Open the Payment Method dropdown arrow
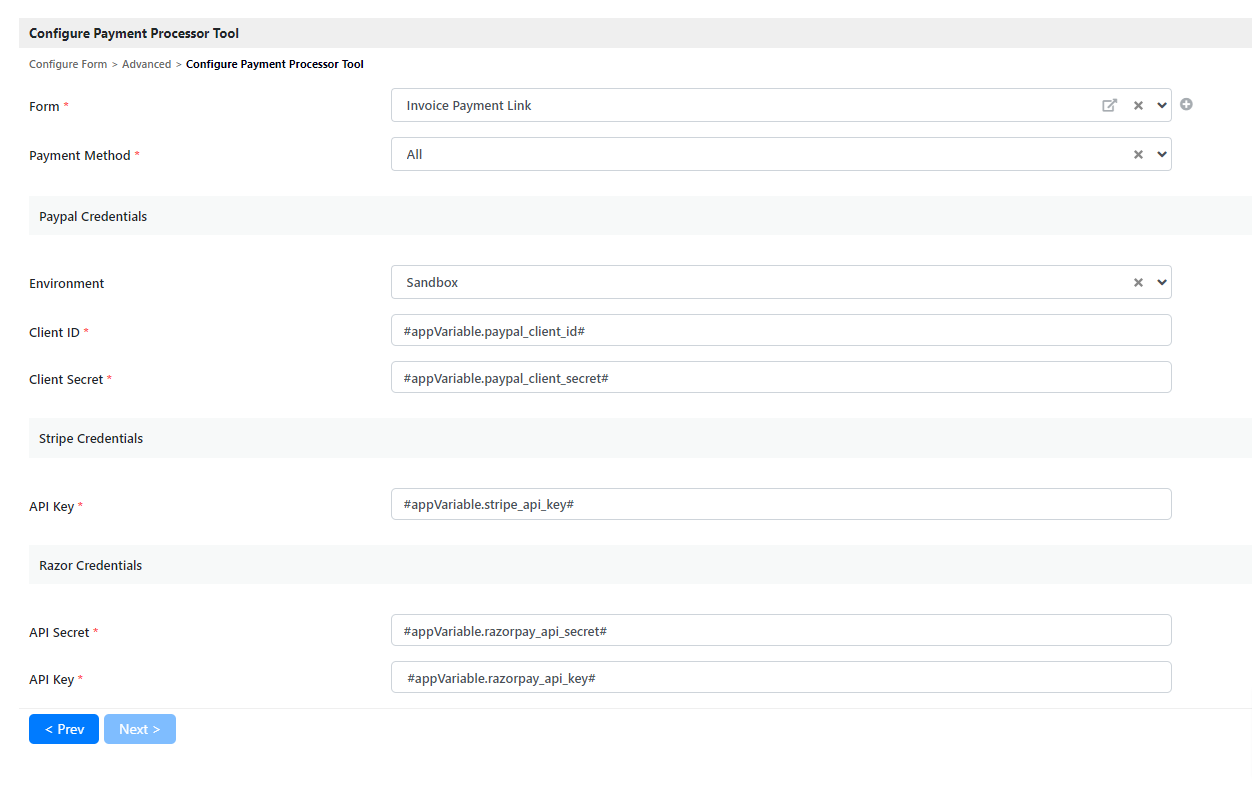Image resolution: width=1252 pixels, height=804 pixels. click(x=1162, y=155)
